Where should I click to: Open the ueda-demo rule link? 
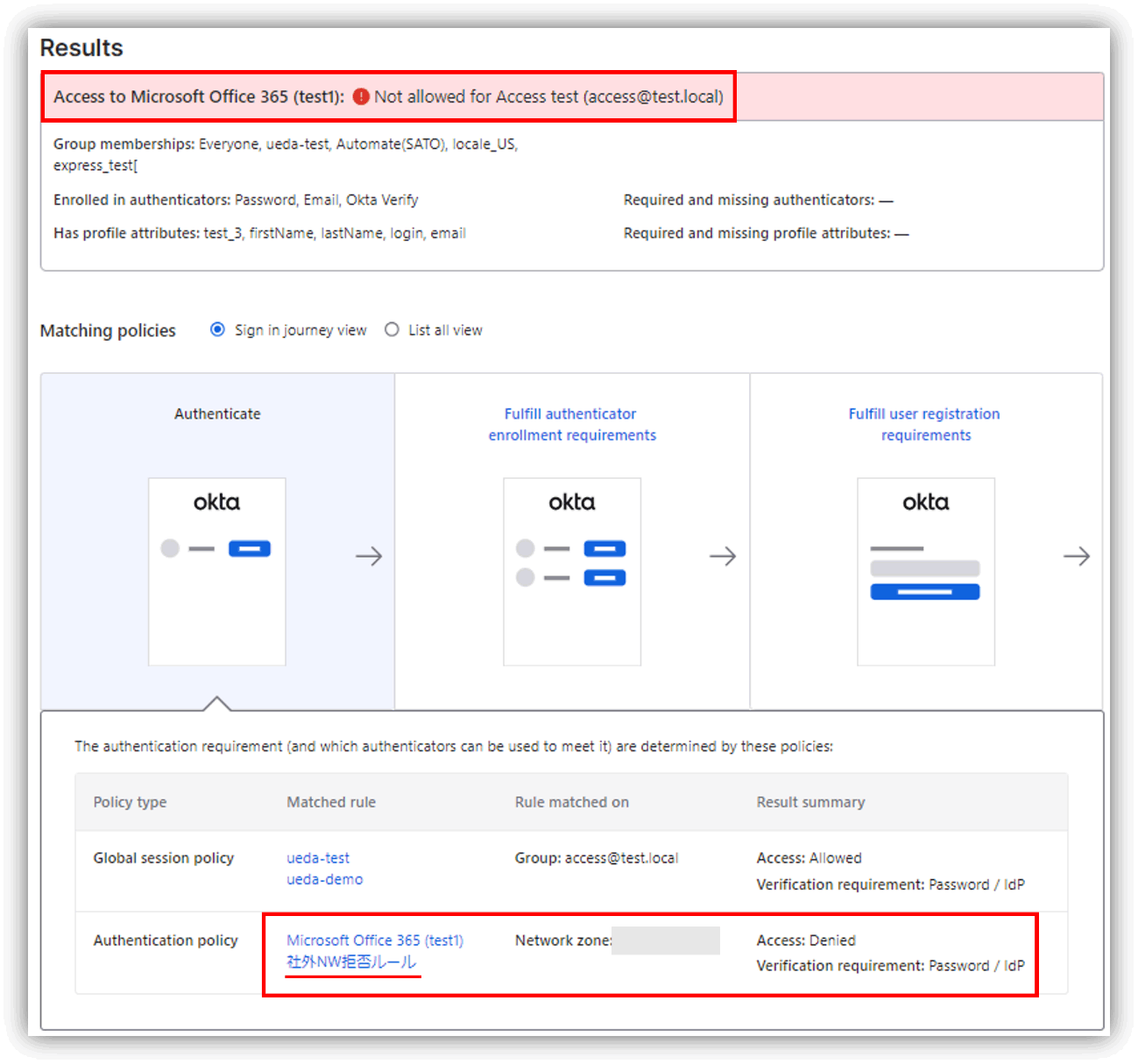tap(325, 879)
